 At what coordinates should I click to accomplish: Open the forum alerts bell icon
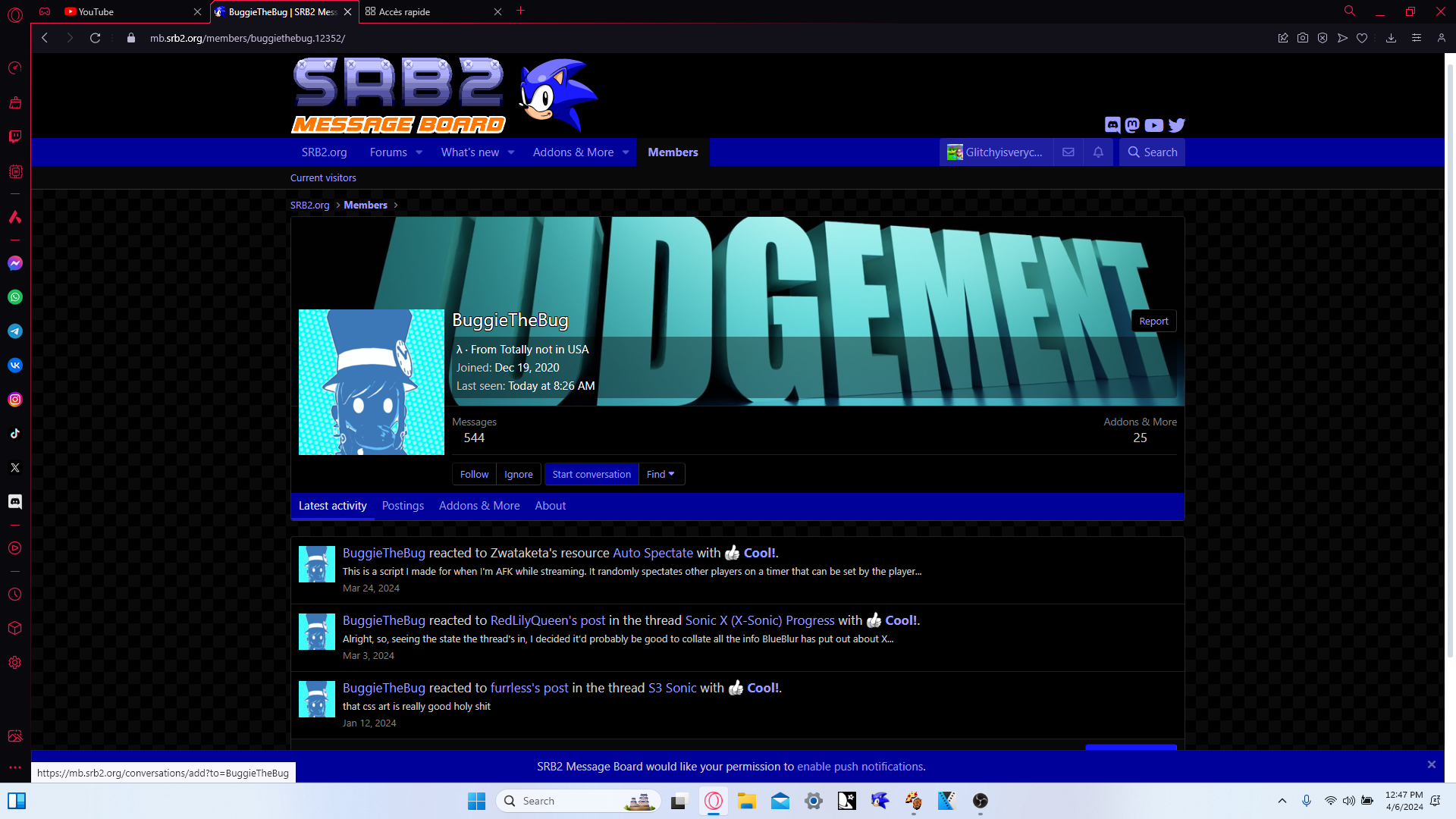click(x=1098, y=152)
